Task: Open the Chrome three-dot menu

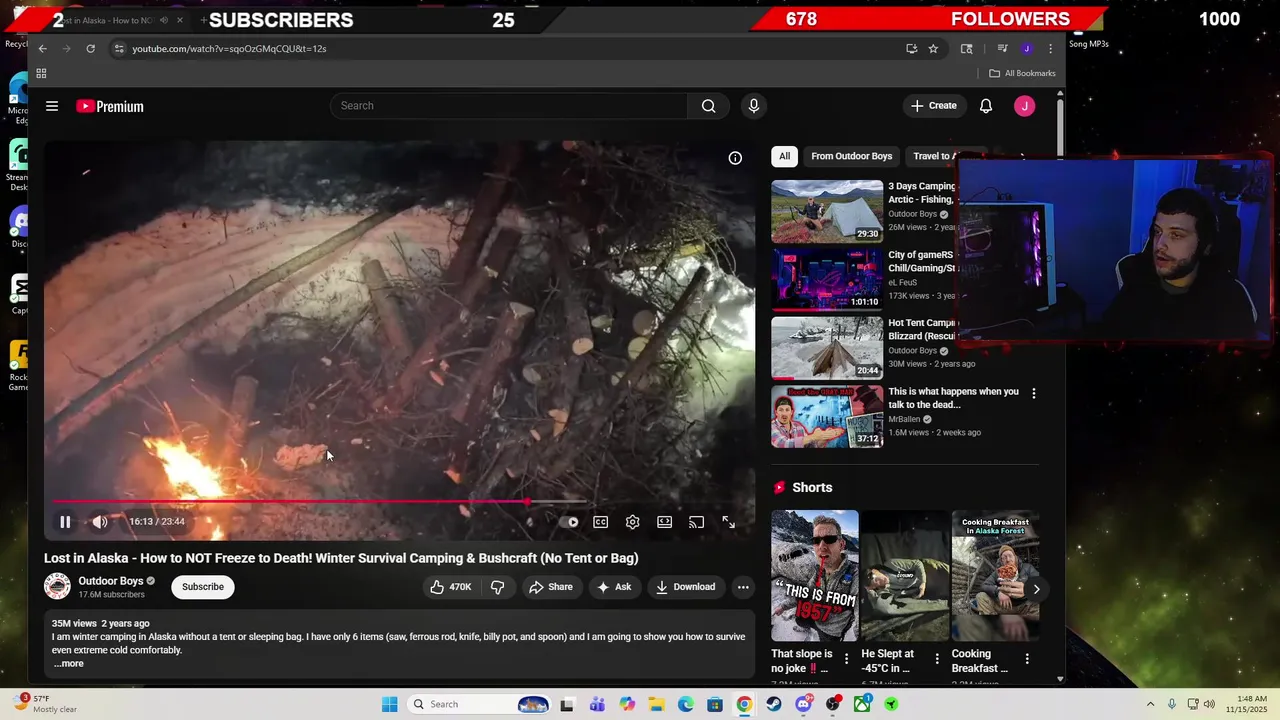Action: [1050, 48]
